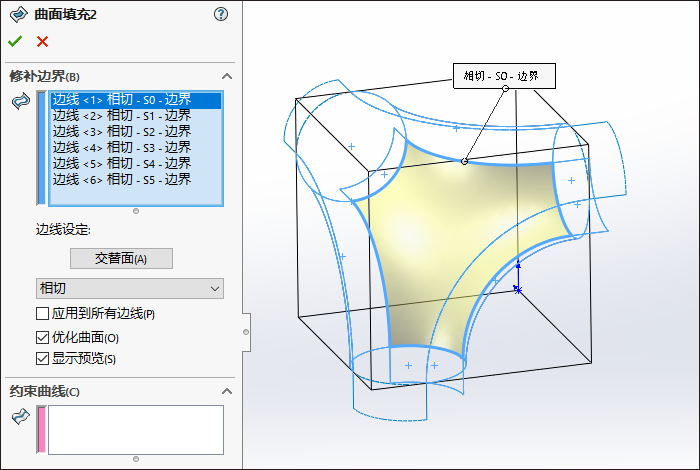Open help via the question mark icon
Screen dimensions: 700x470
tap(221, 14)
